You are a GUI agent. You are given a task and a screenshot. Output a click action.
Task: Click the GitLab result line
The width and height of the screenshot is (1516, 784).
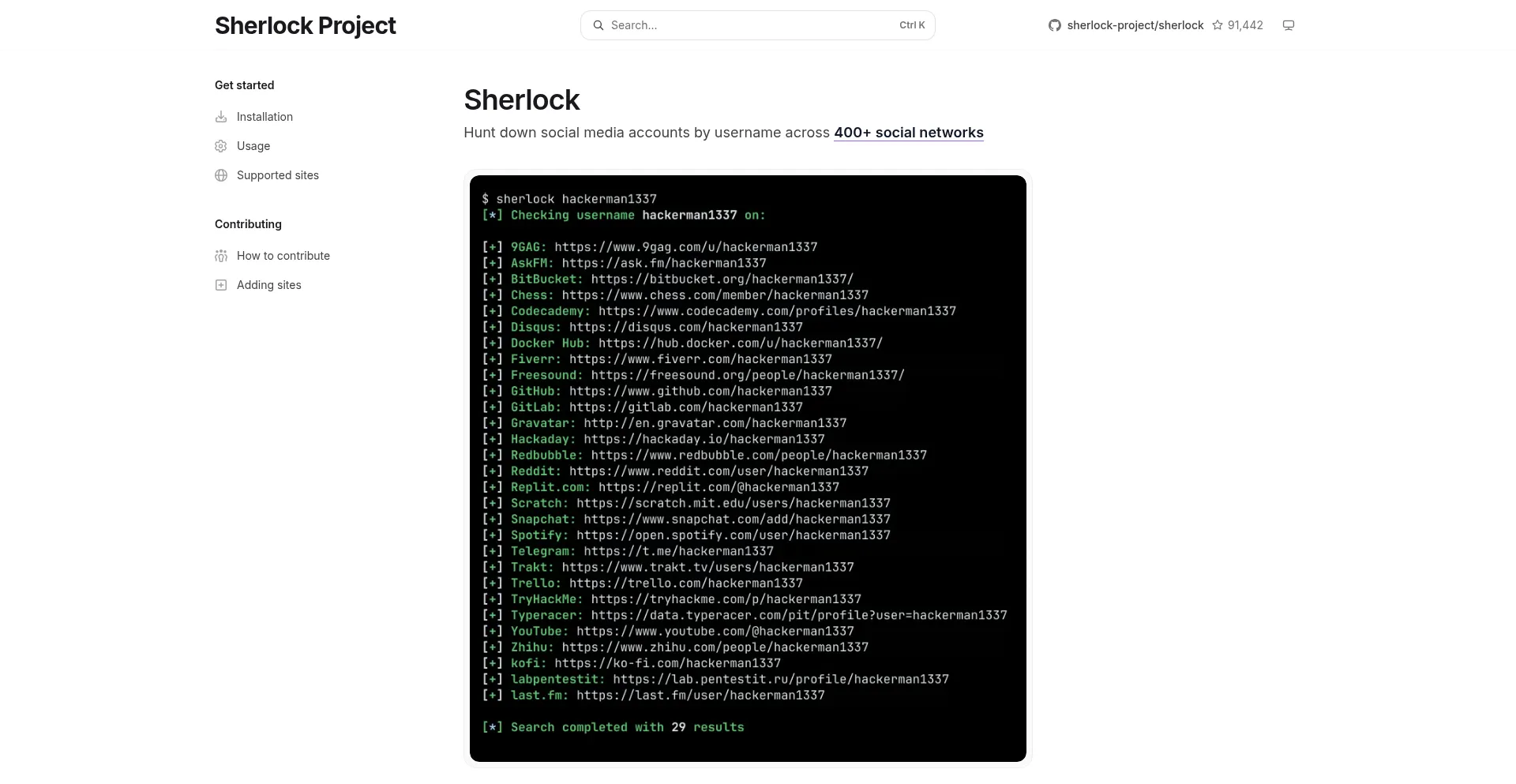pyautogui.click(x=643, y=407)
